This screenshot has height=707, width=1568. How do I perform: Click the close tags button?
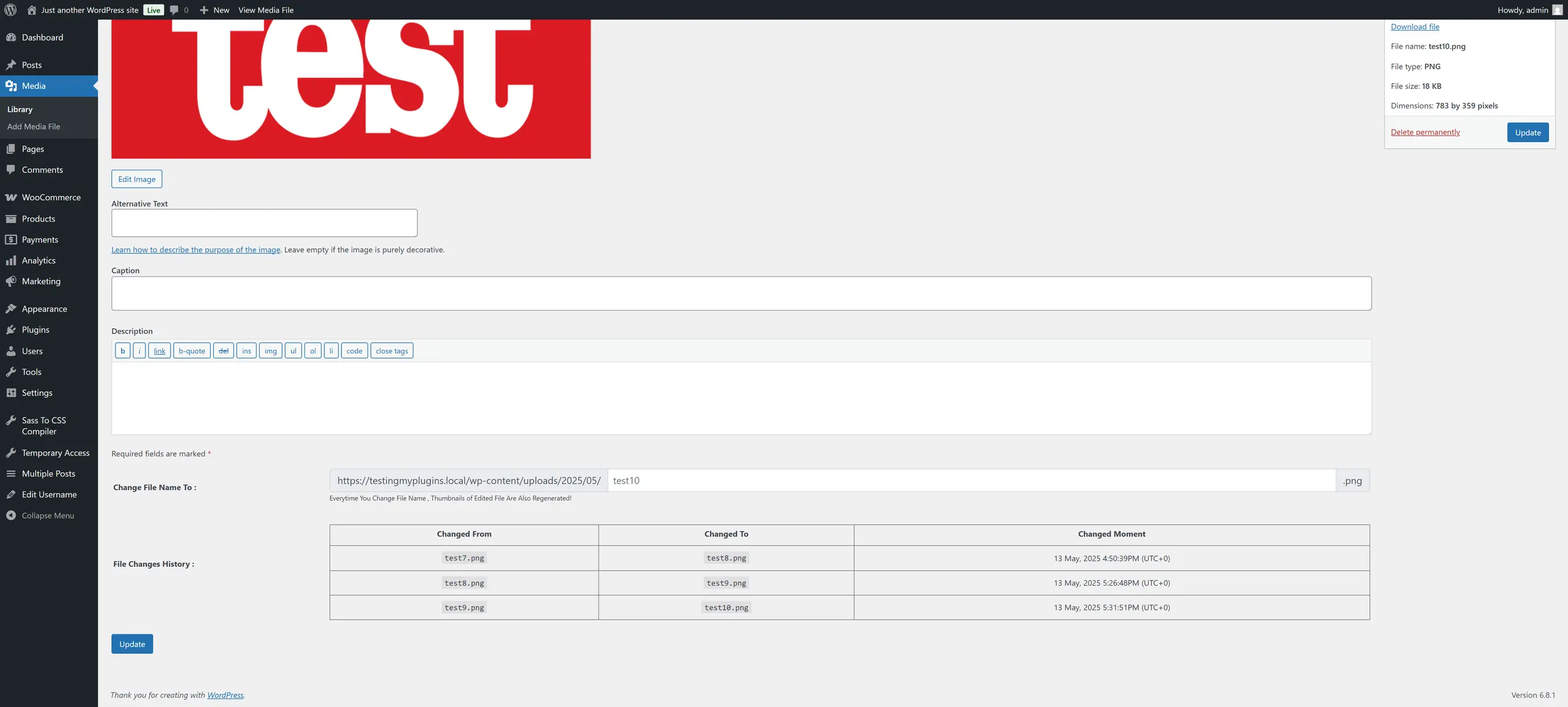(x=392, y=350)
